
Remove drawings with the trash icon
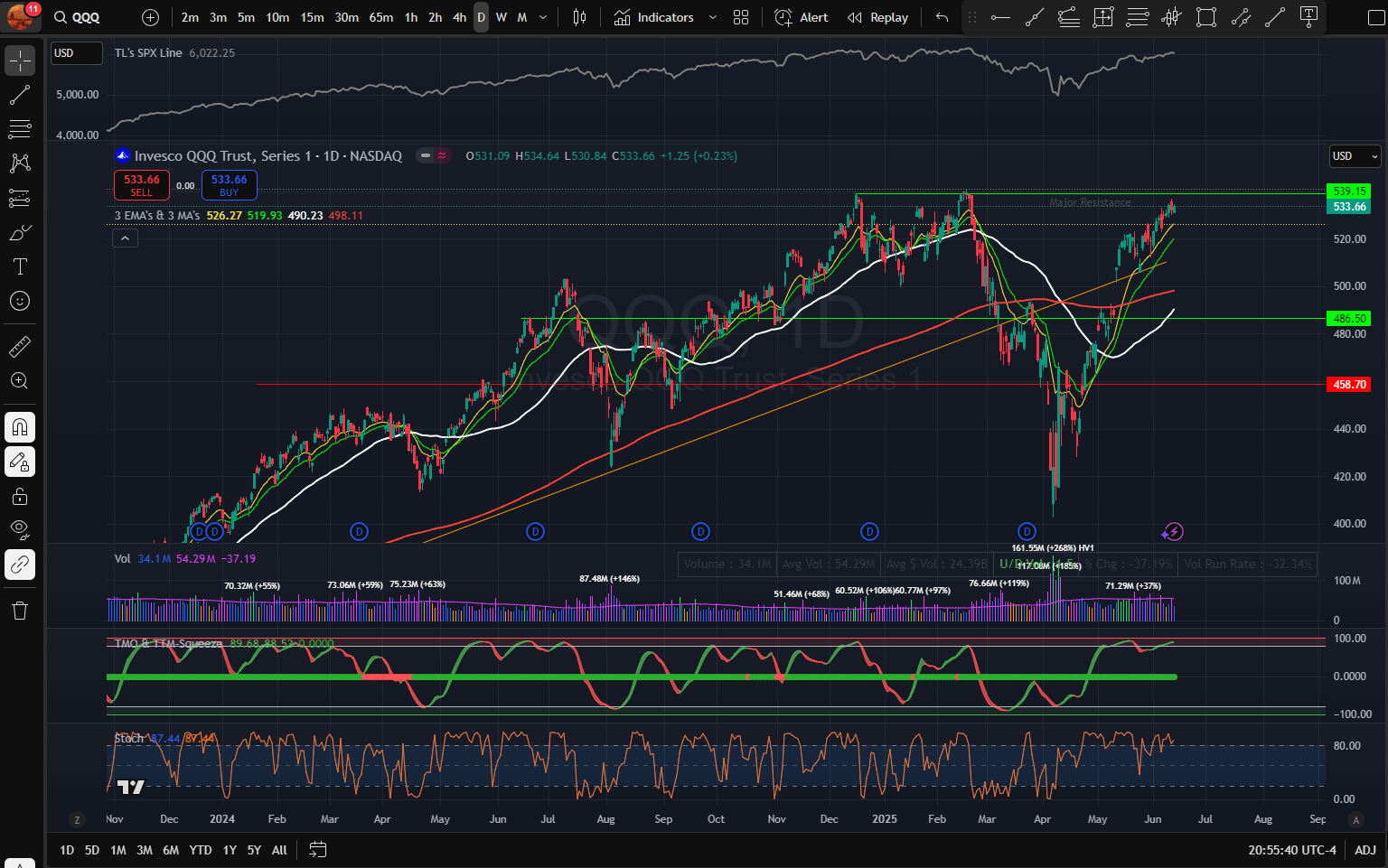20,611
